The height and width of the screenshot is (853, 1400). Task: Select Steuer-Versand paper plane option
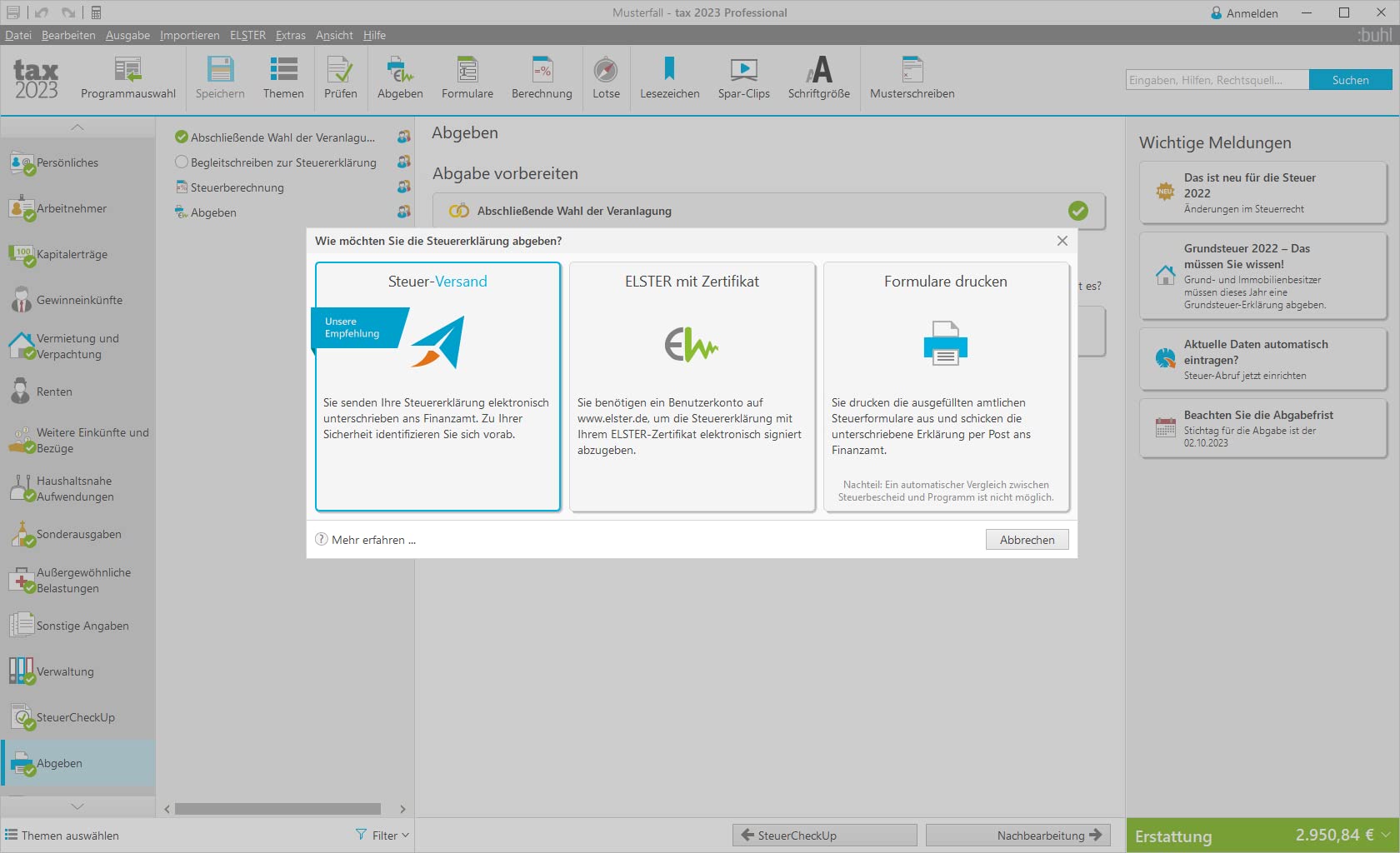[437, 387]
